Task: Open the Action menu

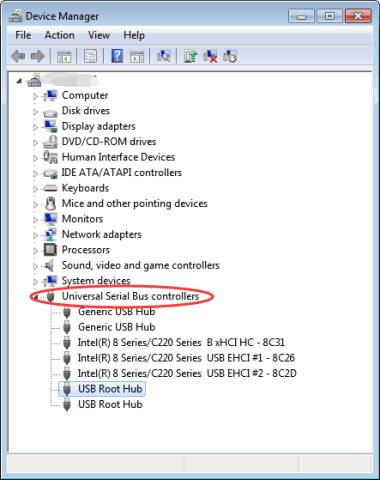Action: (60, 35)
